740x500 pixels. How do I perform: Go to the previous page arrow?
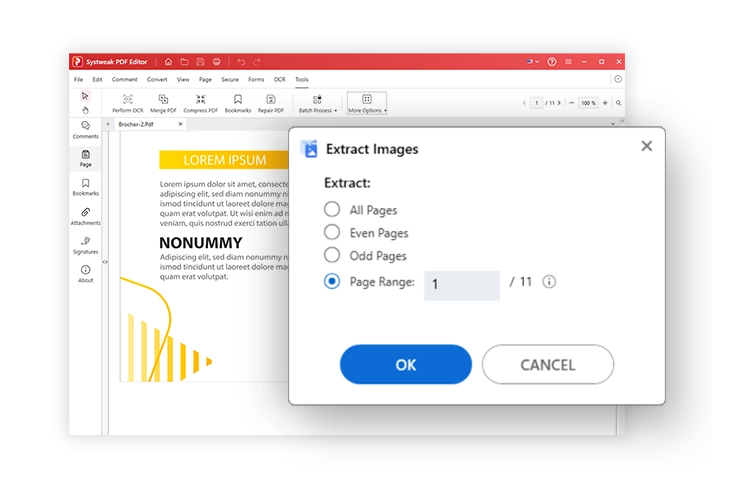coord(524,103)
